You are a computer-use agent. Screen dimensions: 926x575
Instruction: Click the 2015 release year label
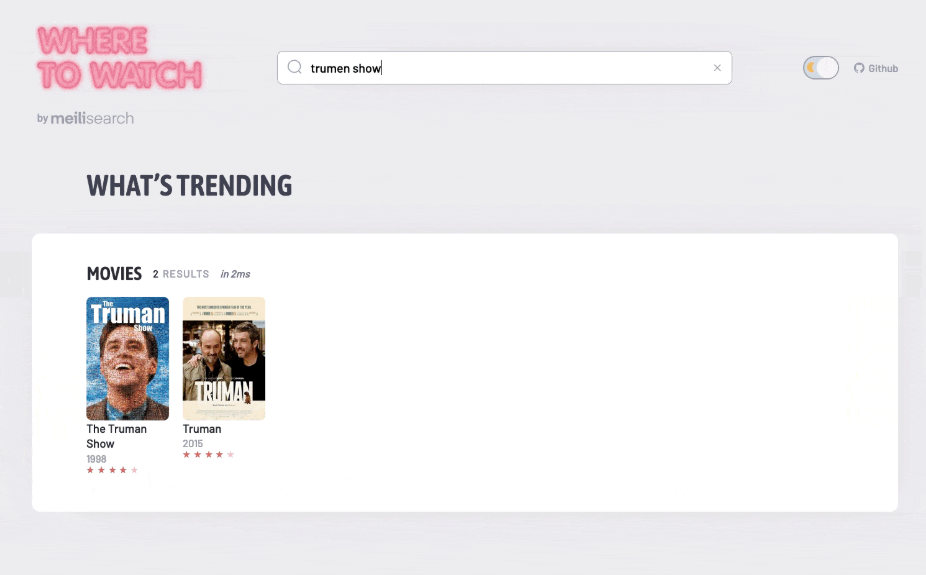click(x=193, y=443)
